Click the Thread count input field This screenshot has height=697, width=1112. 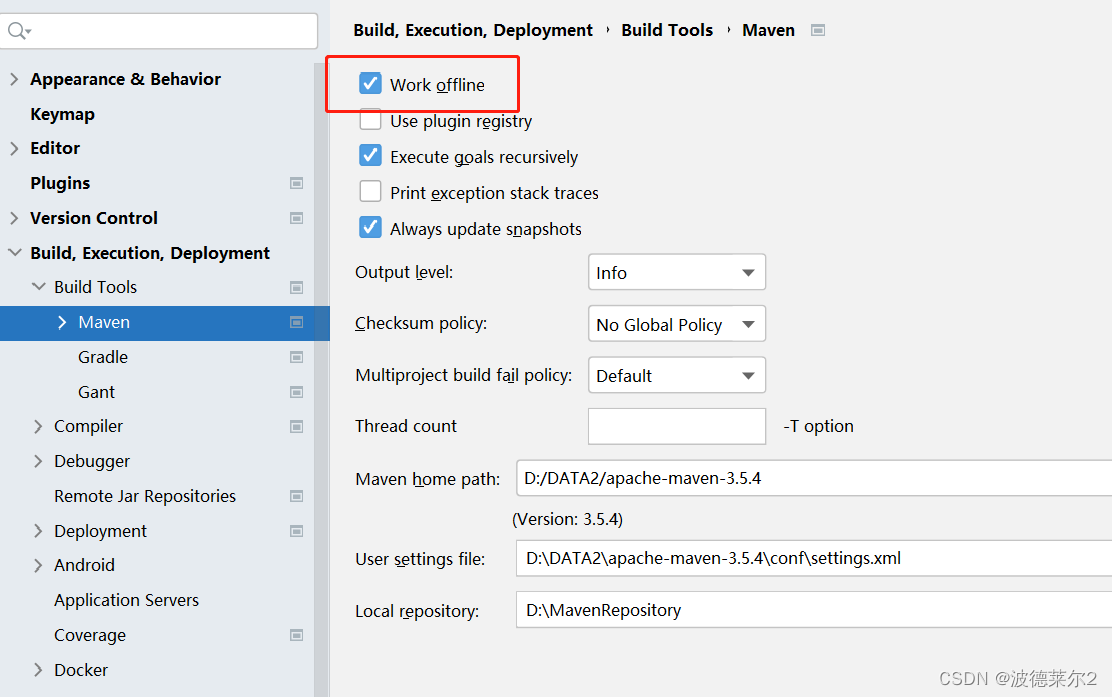pyautogui.click(x=677, y=426)
